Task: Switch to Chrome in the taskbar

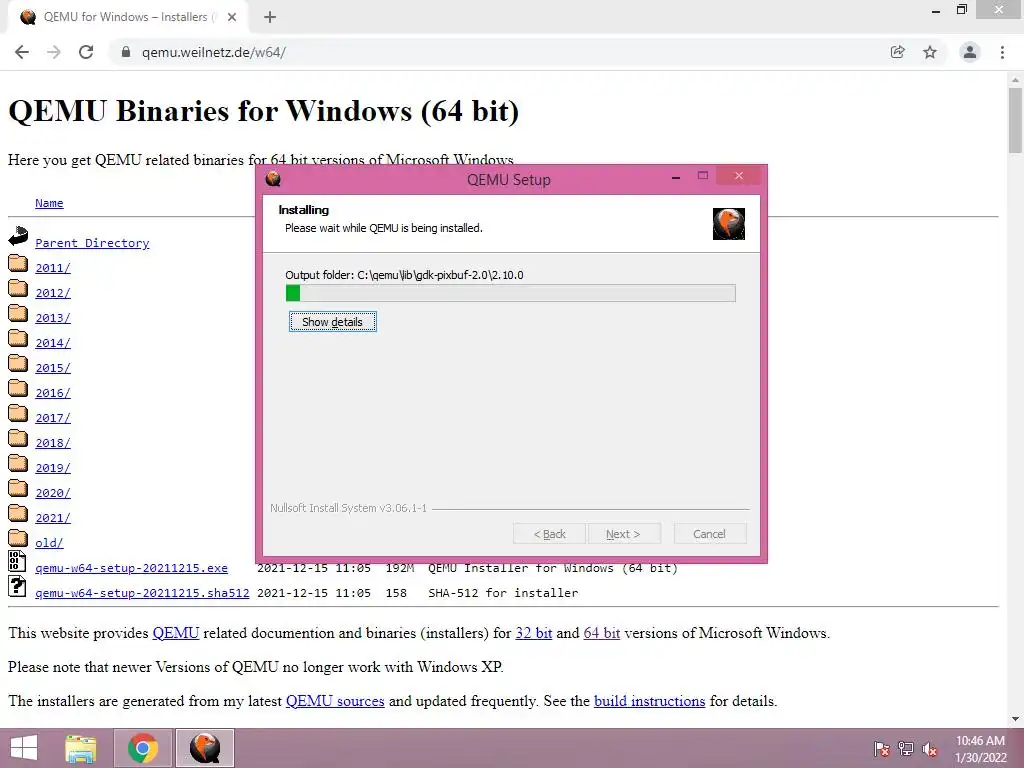Action: click(x=143, y=748)
